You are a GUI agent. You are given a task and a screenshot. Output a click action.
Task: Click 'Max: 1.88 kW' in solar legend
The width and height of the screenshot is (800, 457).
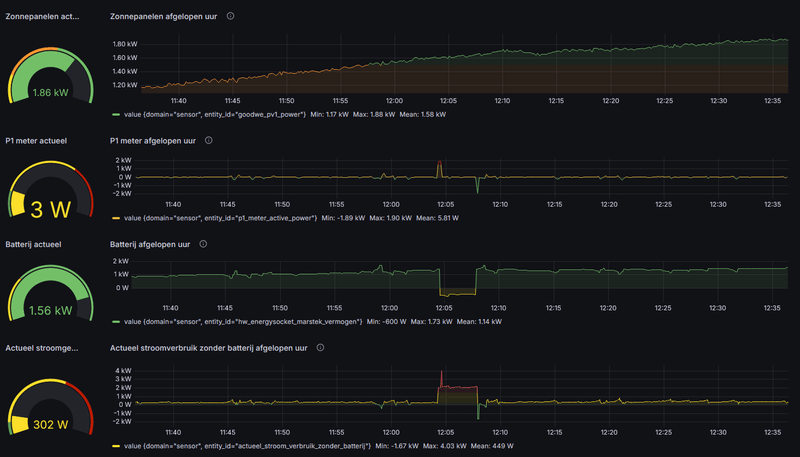coord(374,114)
